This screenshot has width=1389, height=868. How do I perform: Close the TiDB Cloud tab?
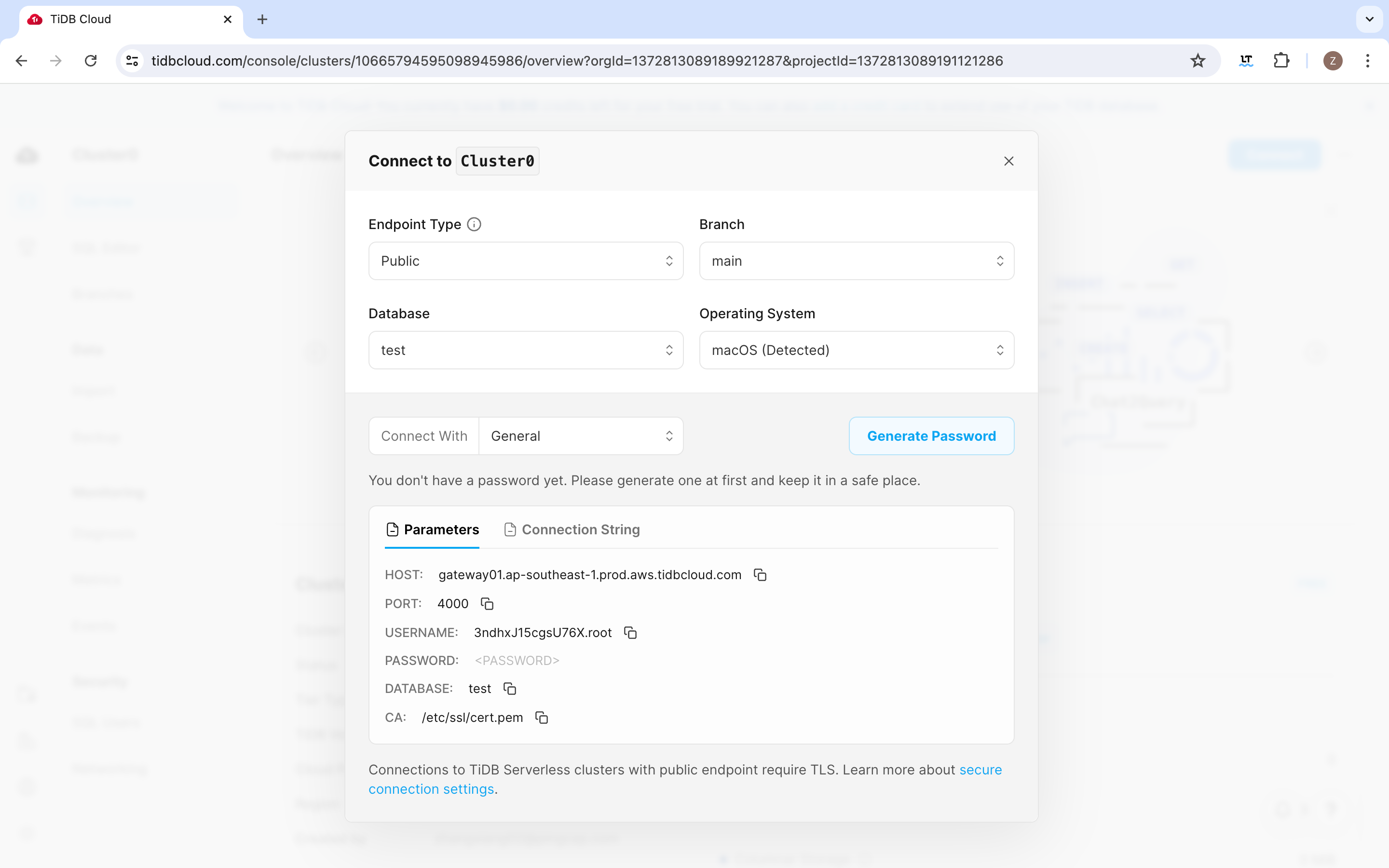(227, 19)
